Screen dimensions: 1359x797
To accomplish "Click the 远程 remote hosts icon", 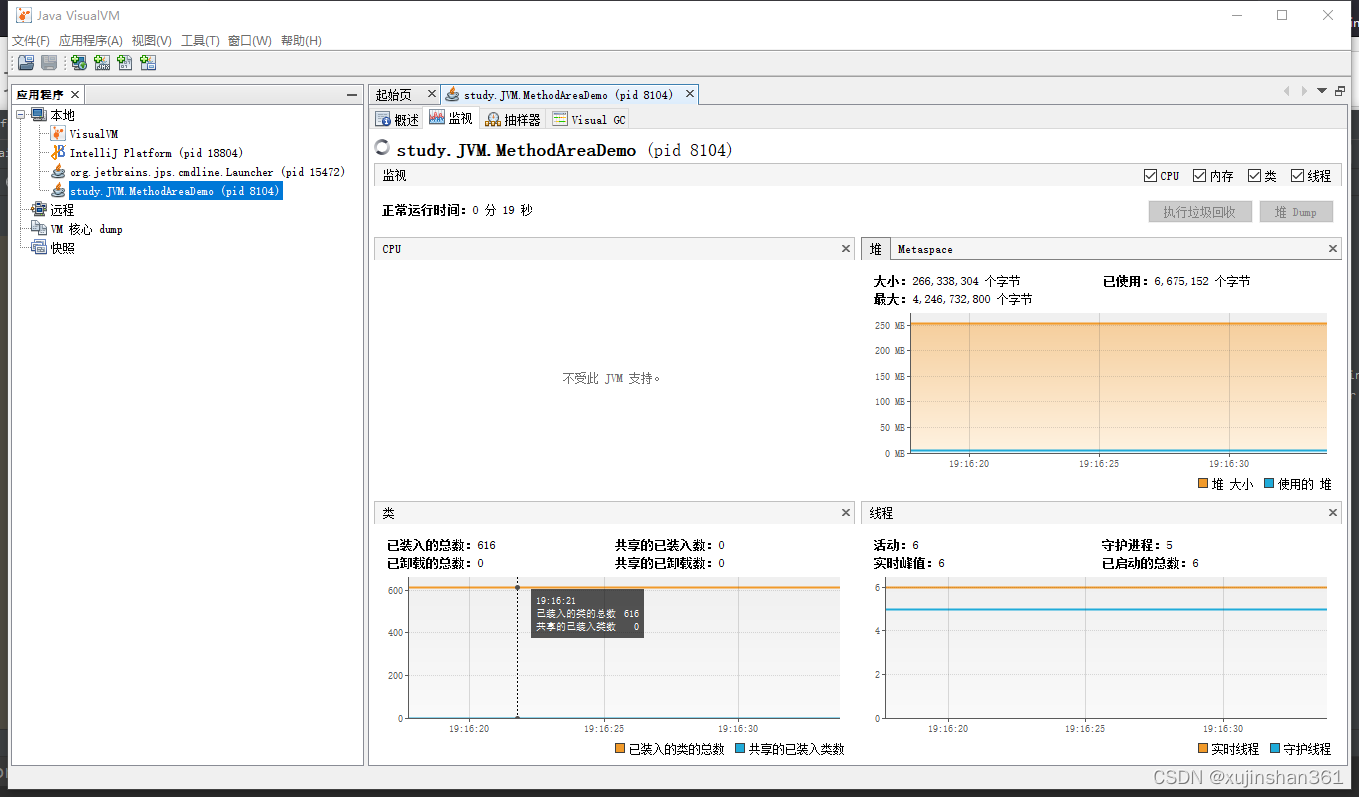I will tap(39, 210).
